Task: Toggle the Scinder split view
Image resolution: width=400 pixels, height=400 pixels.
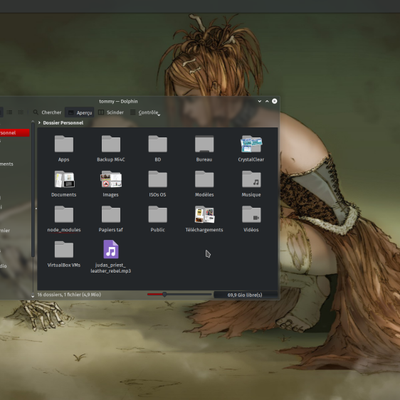Action: pos(111,112)
